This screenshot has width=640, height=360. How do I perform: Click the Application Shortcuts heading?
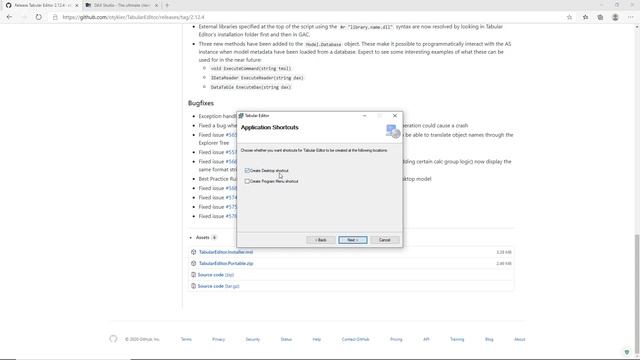pos(270,127)
